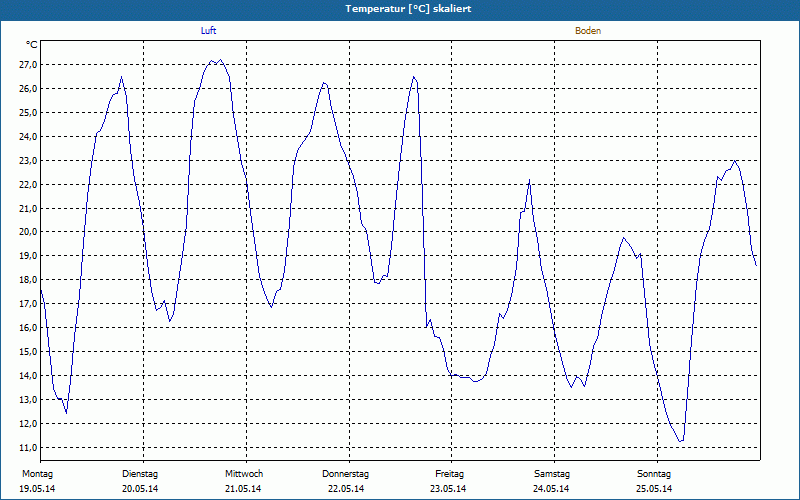Click the 15,0 y-axis label

[28, 352]
